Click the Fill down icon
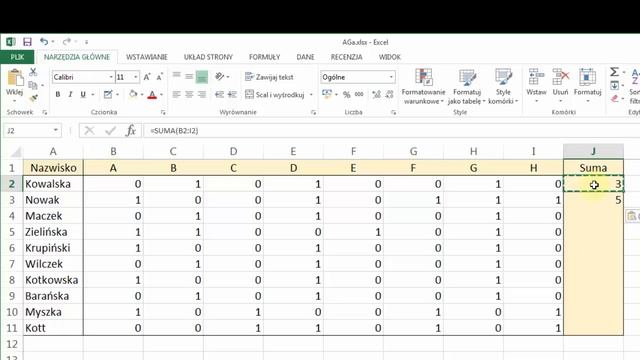640x360 pixels. (x=614, y=85)
